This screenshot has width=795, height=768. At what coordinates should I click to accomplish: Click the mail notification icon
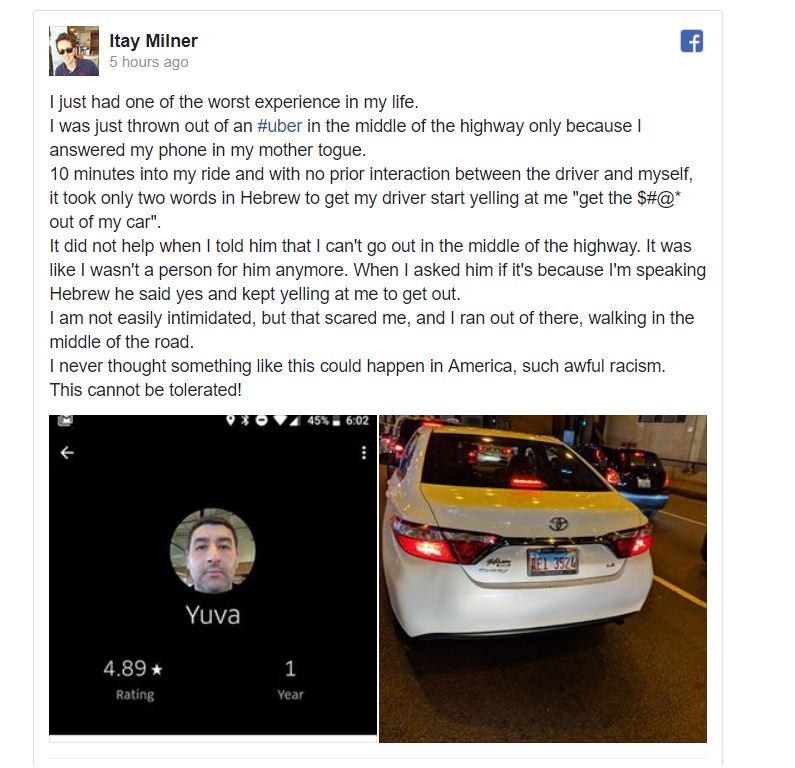pyautogui.click(x=65, y=420)
